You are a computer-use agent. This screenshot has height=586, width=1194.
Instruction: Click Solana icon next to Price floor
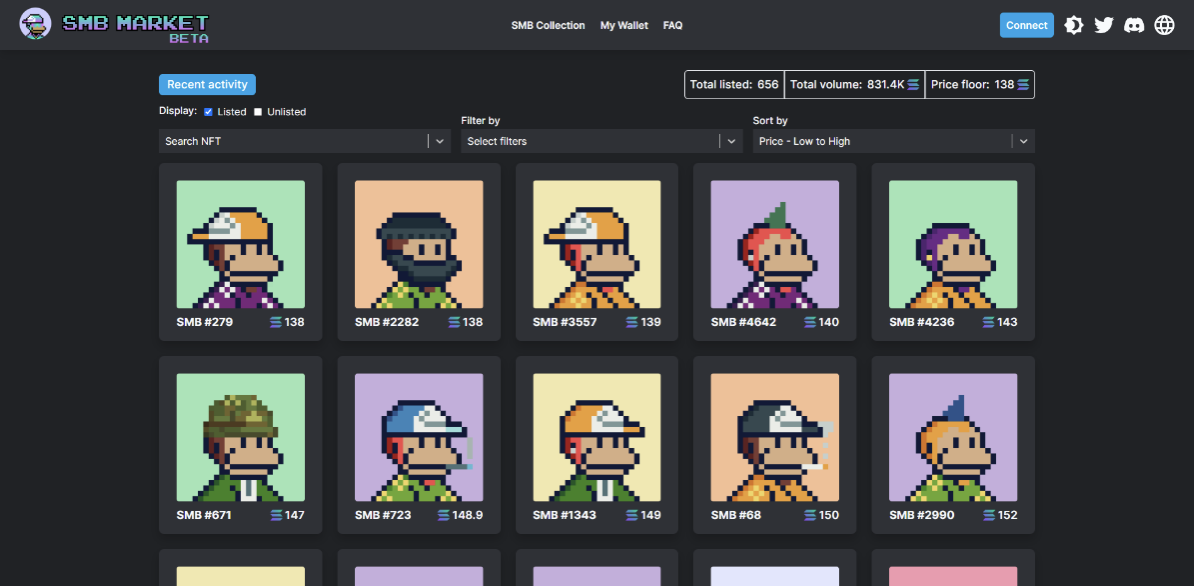pyautogui.click(x=1023, y=85)
